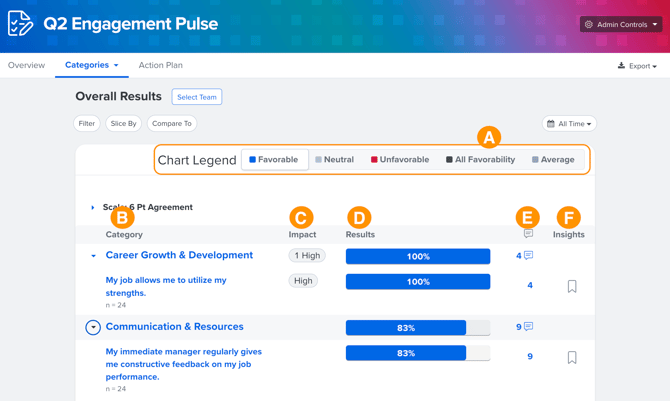
Task: Toggle the All Favorability legend option
Action: (480, 160)
